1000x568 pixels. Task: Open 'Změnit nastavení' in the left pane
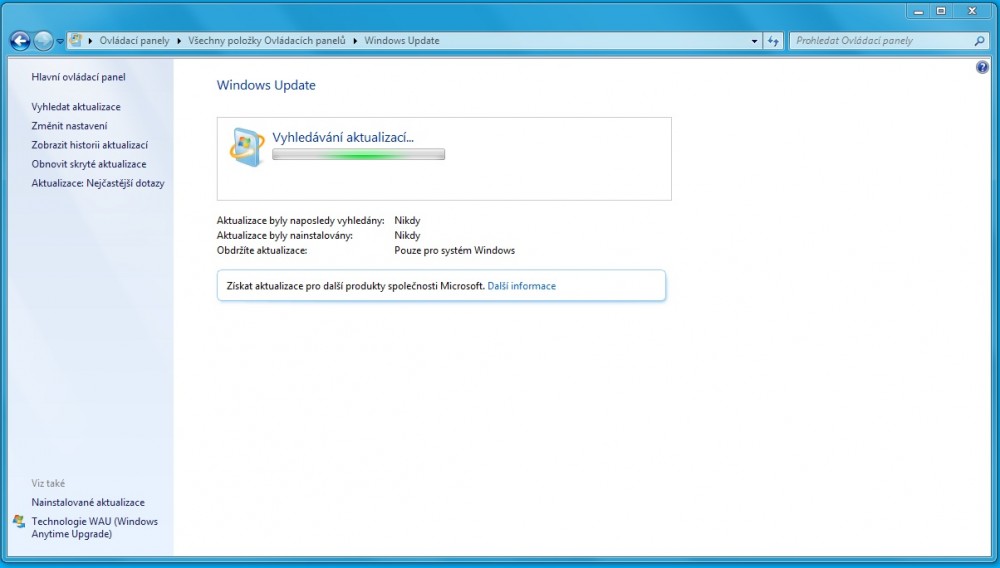69,126
